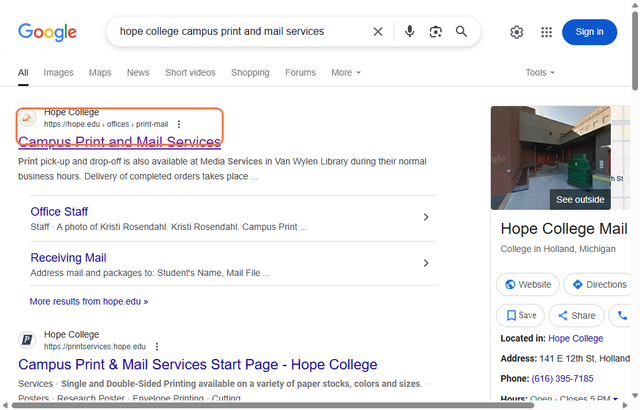640x410 pixels.
Task: Open the Receiving Mail sitelink
Action: point(68,258)
